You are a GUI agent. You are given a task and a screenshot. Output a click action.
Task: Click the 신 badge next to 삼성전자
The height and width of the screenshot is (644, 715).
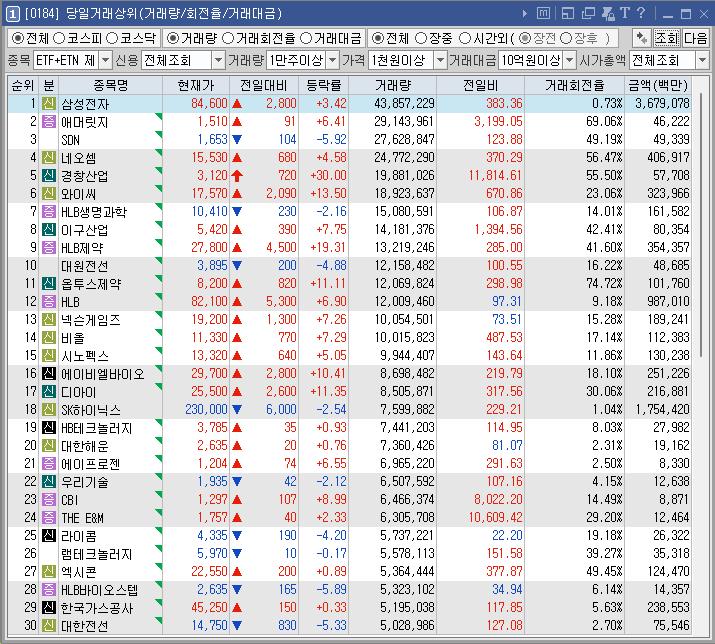49,104
